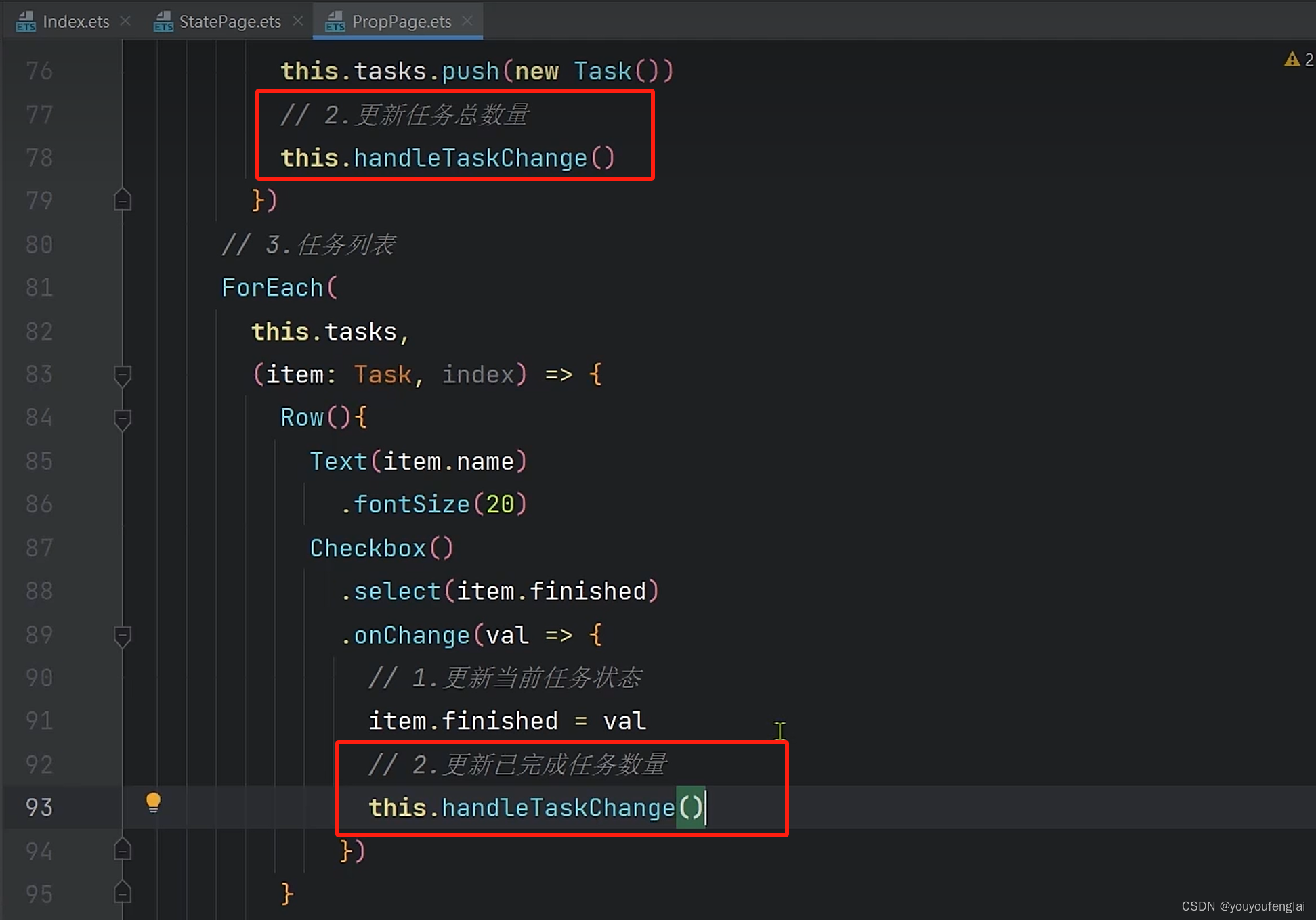The height and width of the screenshot is (920, 1316).
Task: Click '.onChange(val => {' on line 89
Action: coord(471,635)
